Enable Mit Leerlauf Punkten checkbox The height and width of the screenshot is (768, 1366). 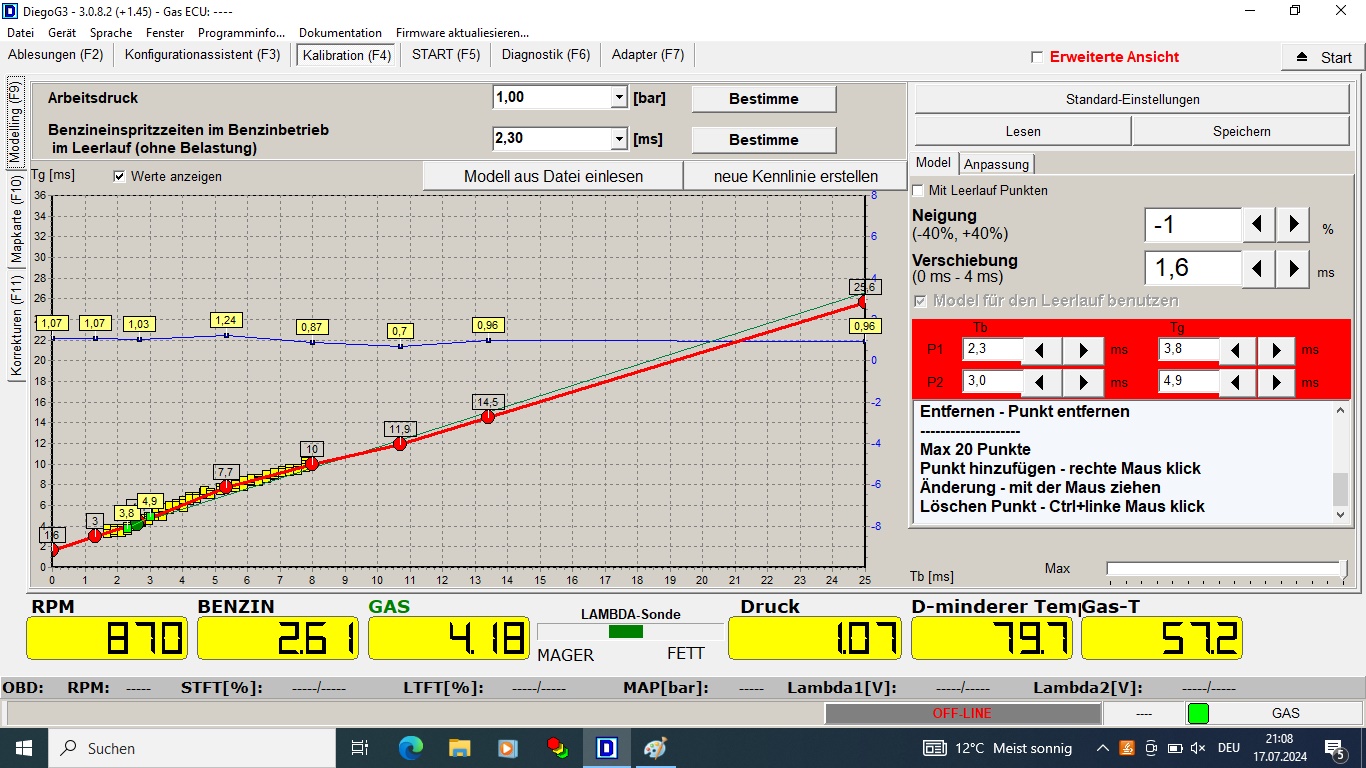coord(918,190)
